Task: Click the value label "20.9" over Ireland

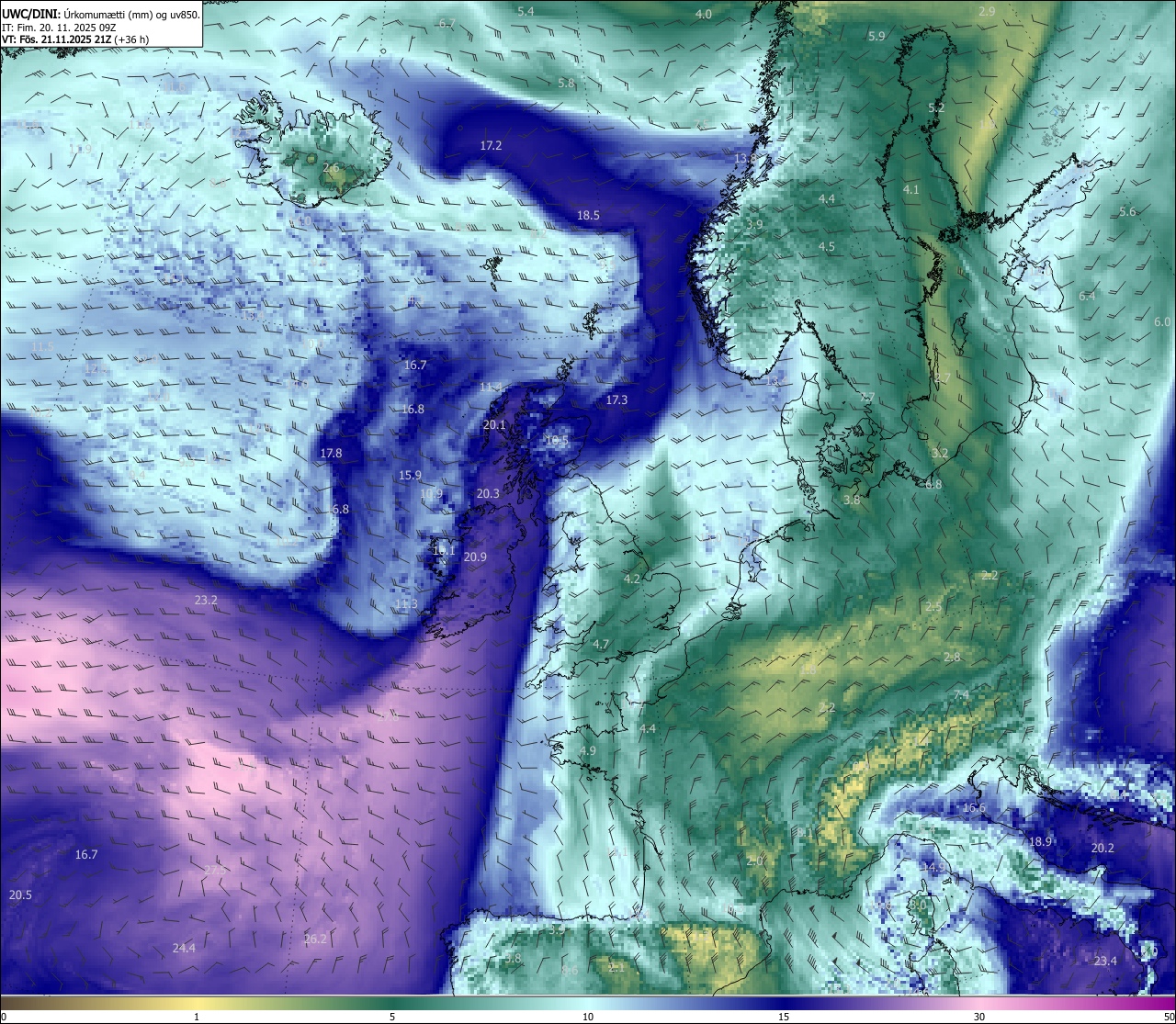Action: pyautogui.click(x=475, y=557)
